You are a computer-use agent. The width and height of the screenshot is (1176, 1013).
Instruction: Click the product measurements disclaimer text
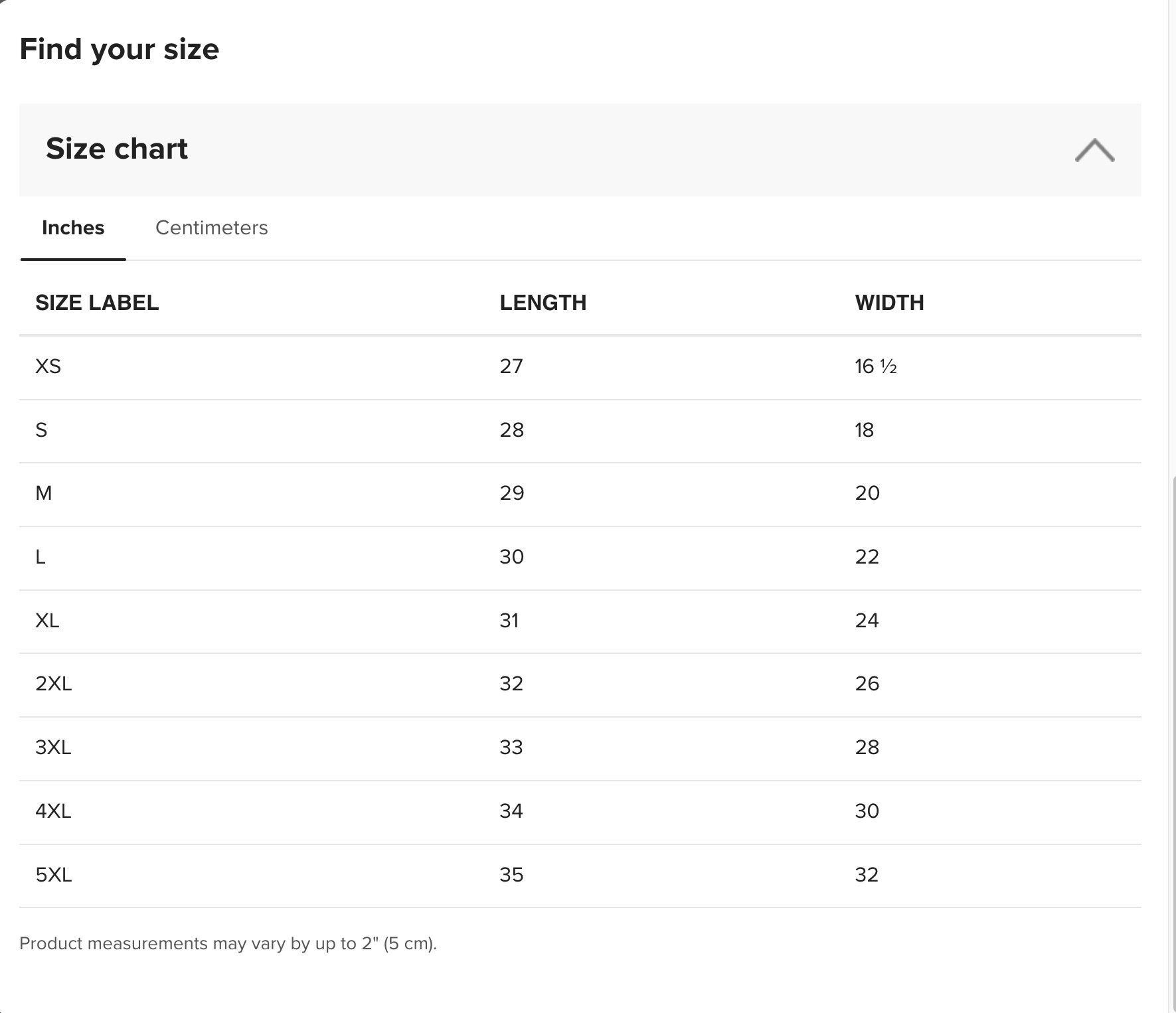228,943
